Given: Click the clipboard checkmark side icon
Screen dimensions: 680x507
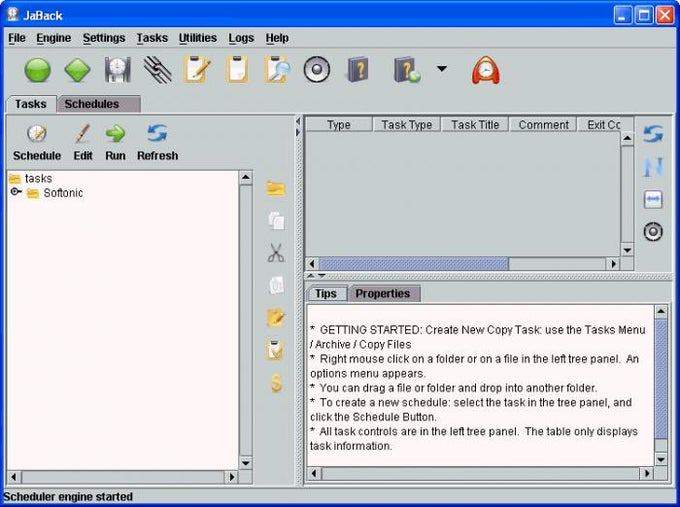Looking at the screenshot, I should click(x=275, y=350).
